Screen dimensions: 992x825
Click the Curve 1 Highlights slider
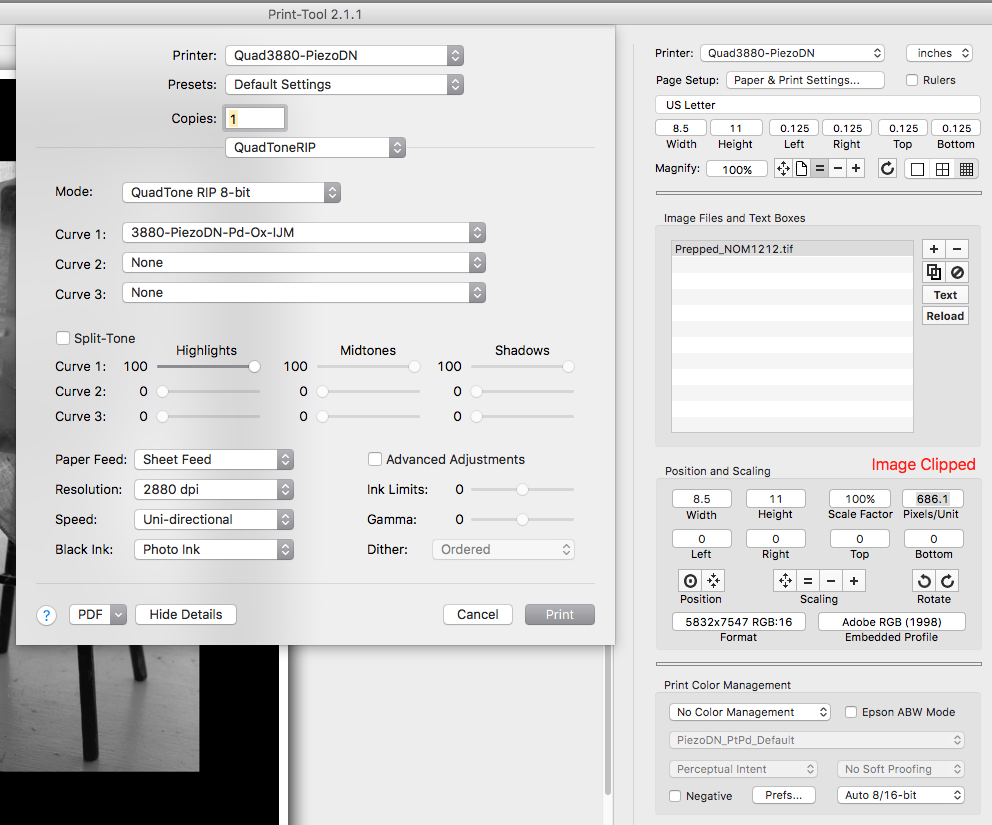tap(254, 367)
